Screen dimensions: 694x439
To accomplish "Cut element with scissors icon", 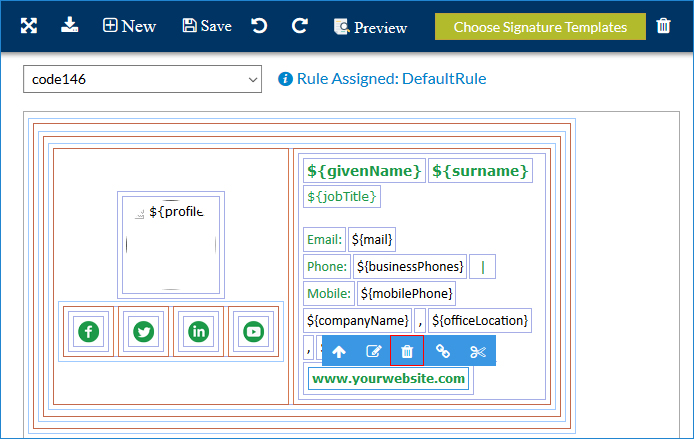I will click(478, 351).
